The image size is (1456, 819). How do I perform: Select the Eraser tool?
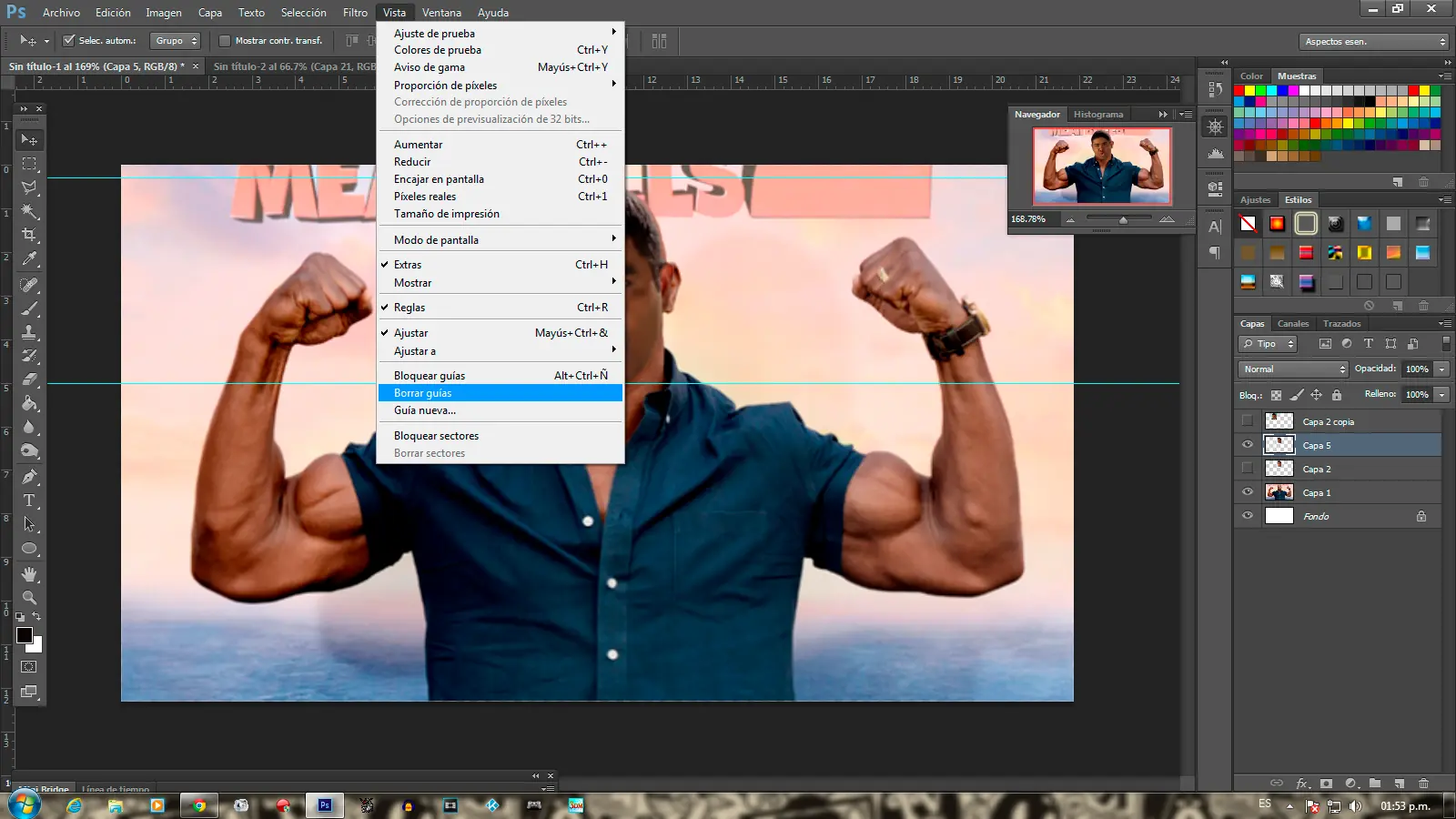(29, 379)
